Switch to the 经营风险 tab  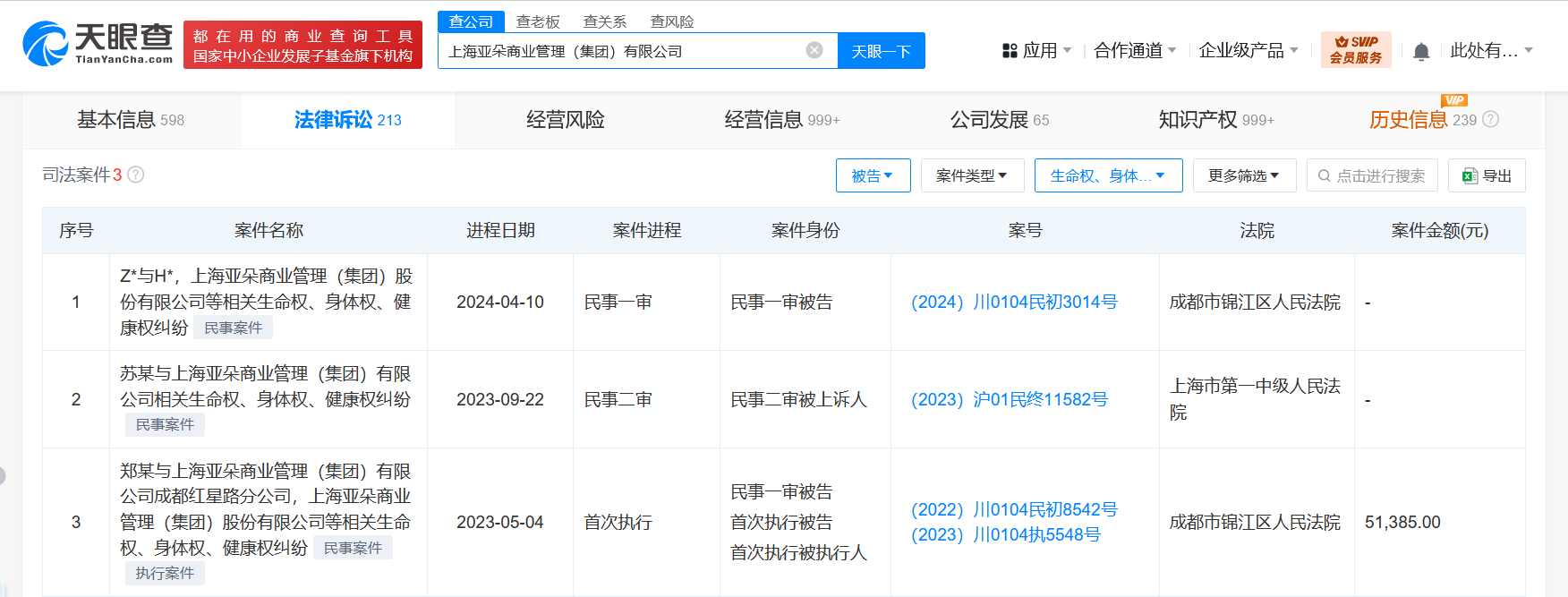pyautogui.click(x=565, y=120)
